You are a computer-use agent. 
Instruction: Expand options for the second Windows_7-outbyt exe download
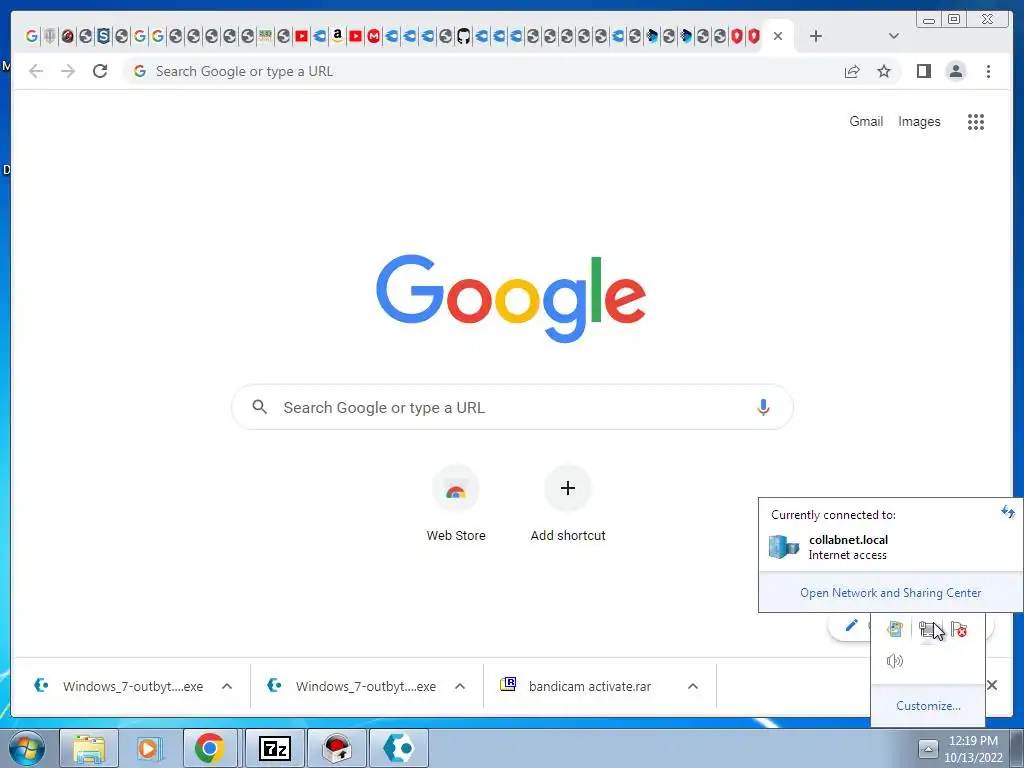[x=460, y=686]
